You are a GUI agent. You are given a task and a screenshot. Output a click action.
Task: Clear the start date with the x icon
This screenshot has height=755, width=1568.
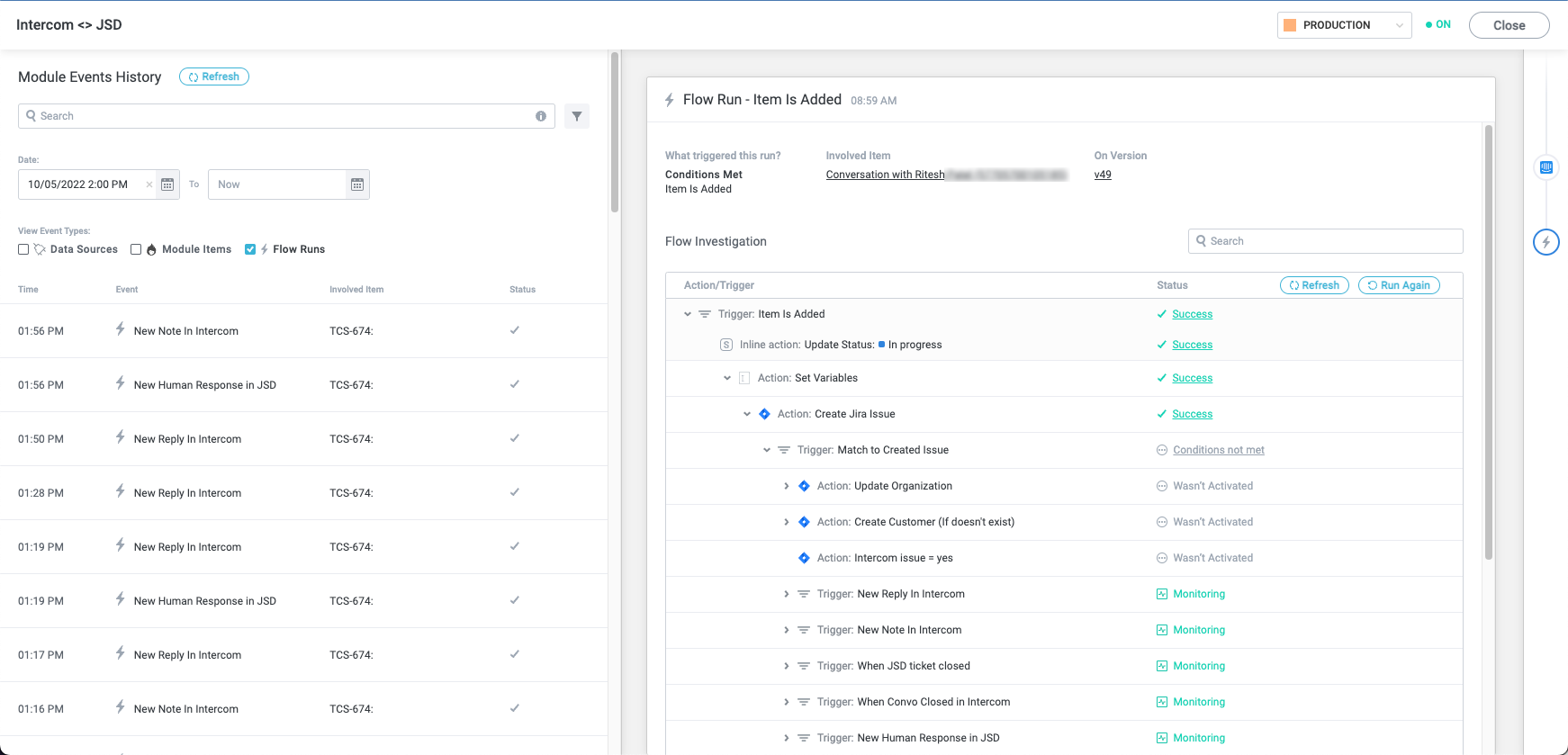coord(149,184)
